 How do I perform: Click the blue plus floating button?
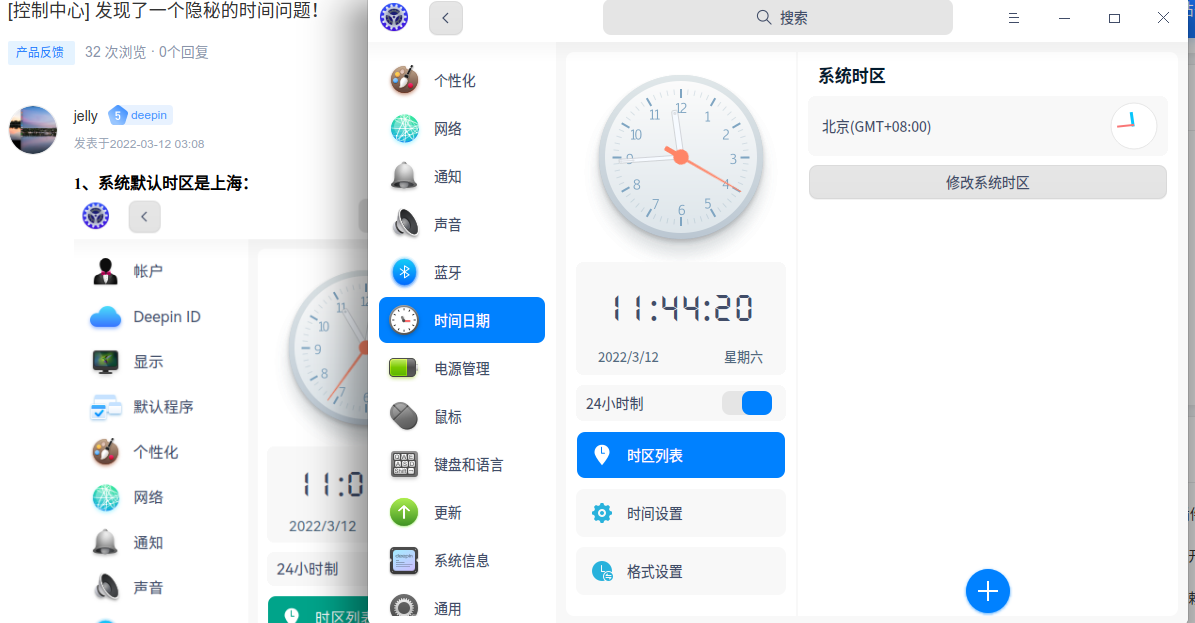988,591
